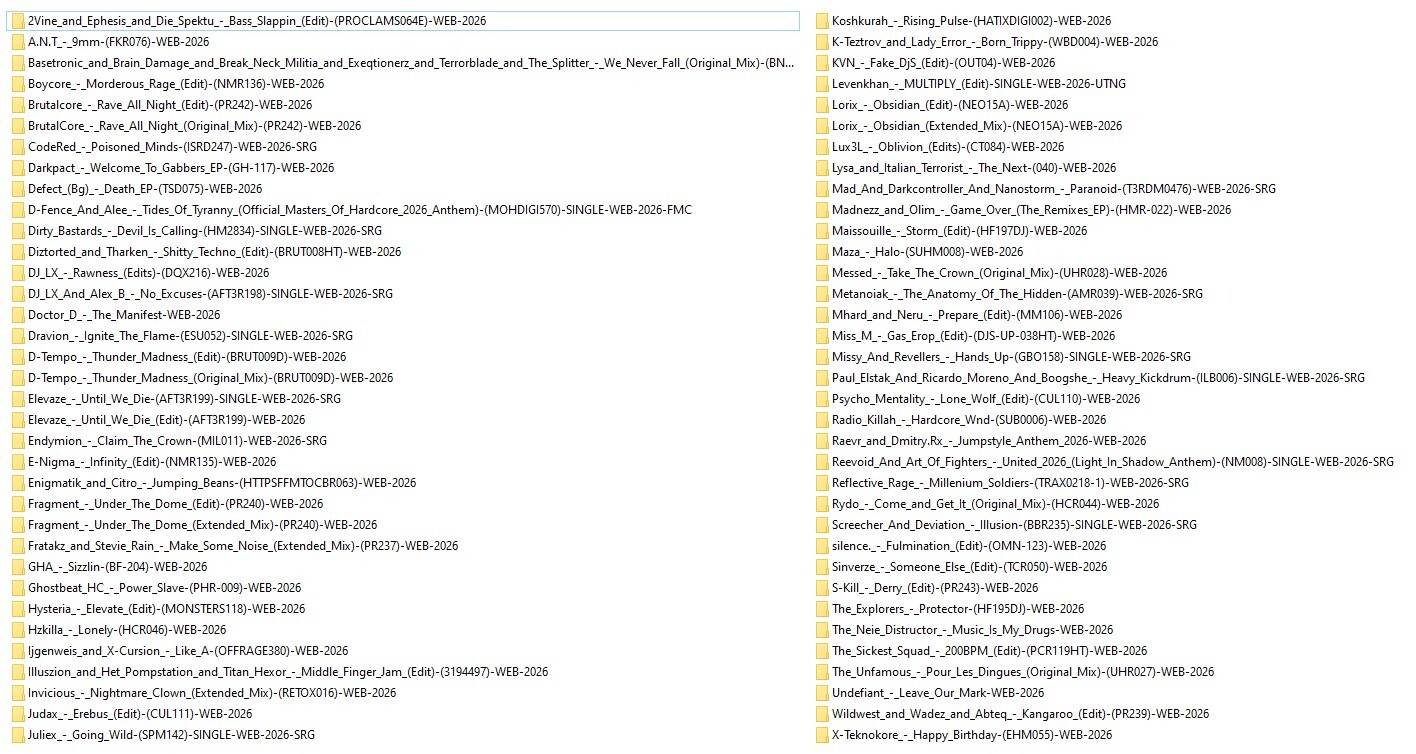Image resolution: width=1416 pixels, height=754 pixels.
Task: Click folder icon of Boycore Morderous Rage
Action: [x=18, y=84]
